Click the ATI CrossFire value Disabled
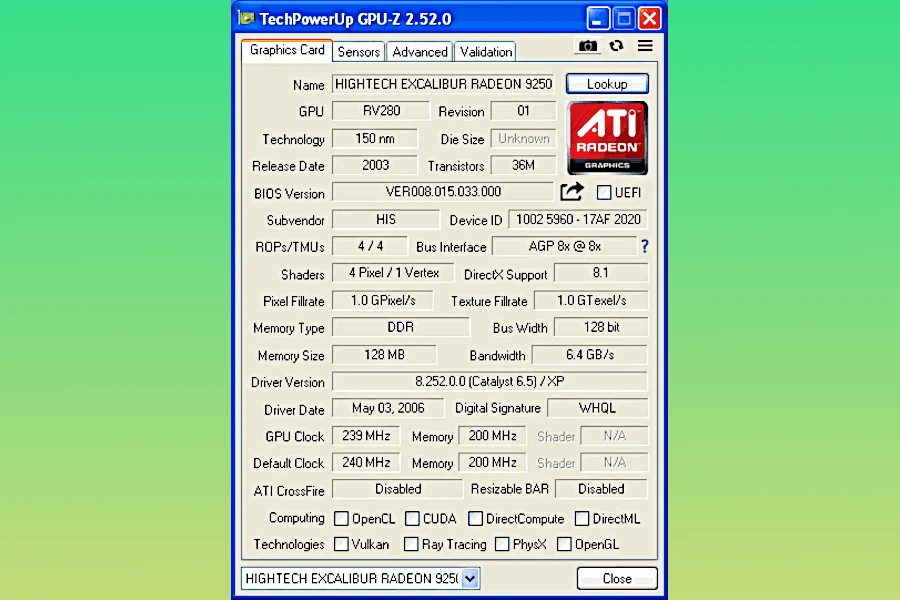Screen dimensions: 900x600 [x=398, y=489]
